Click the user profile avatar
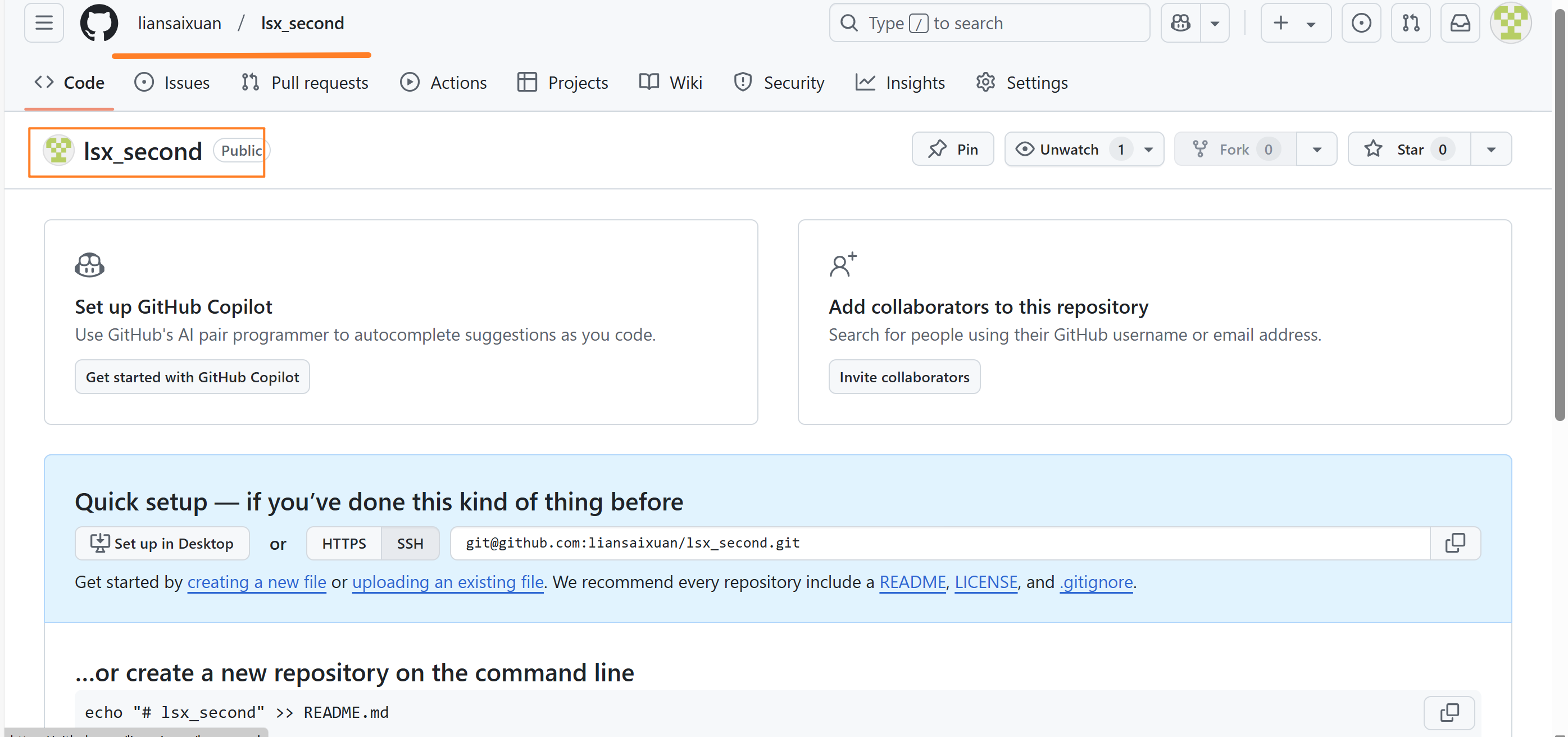The image size is (1568, 737). coord(1510,23)
